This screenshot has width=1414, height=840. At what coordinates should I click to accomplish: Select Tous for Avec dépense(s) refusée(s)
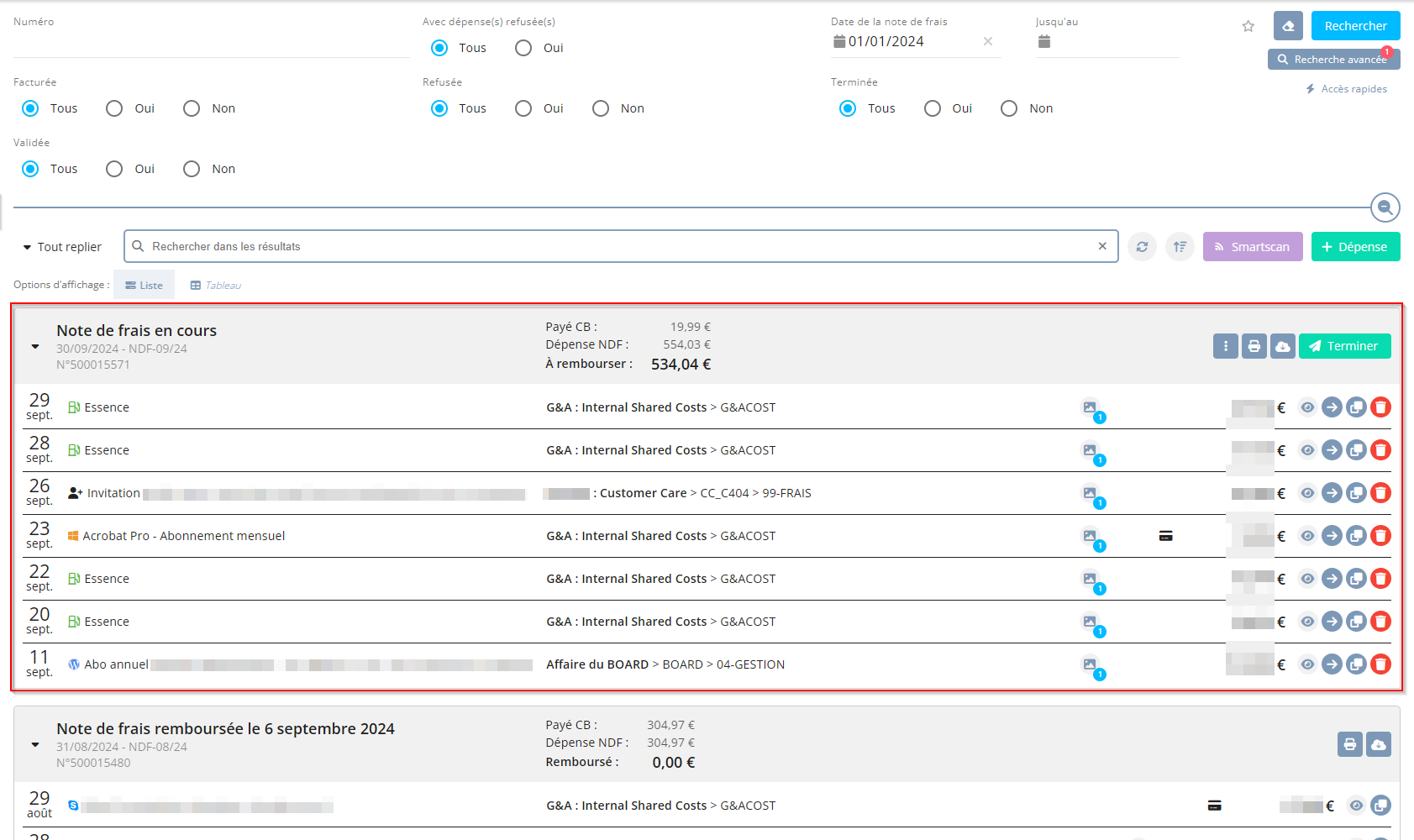439,48
